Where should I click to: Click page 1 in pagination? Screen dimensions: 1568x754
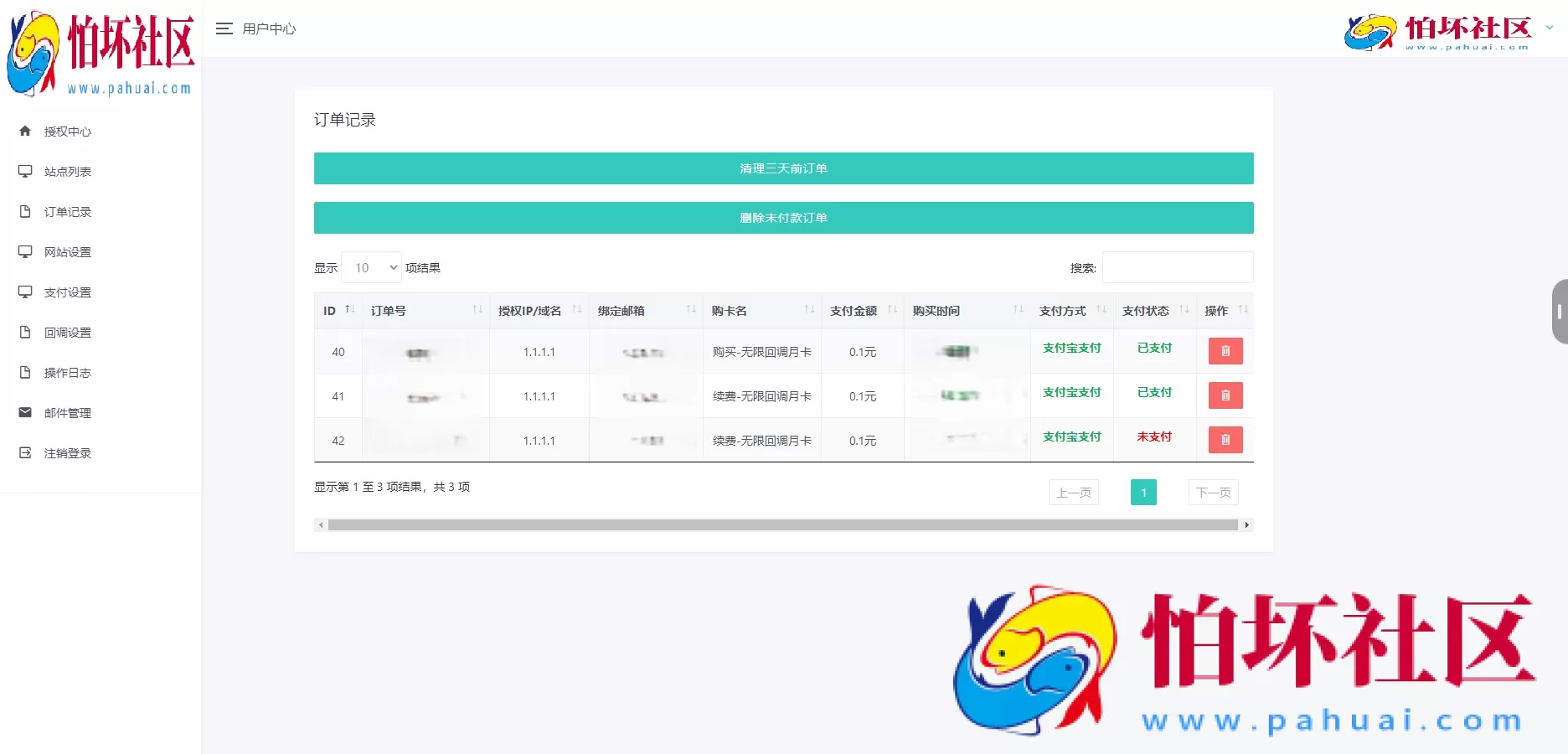[1143, 492]
